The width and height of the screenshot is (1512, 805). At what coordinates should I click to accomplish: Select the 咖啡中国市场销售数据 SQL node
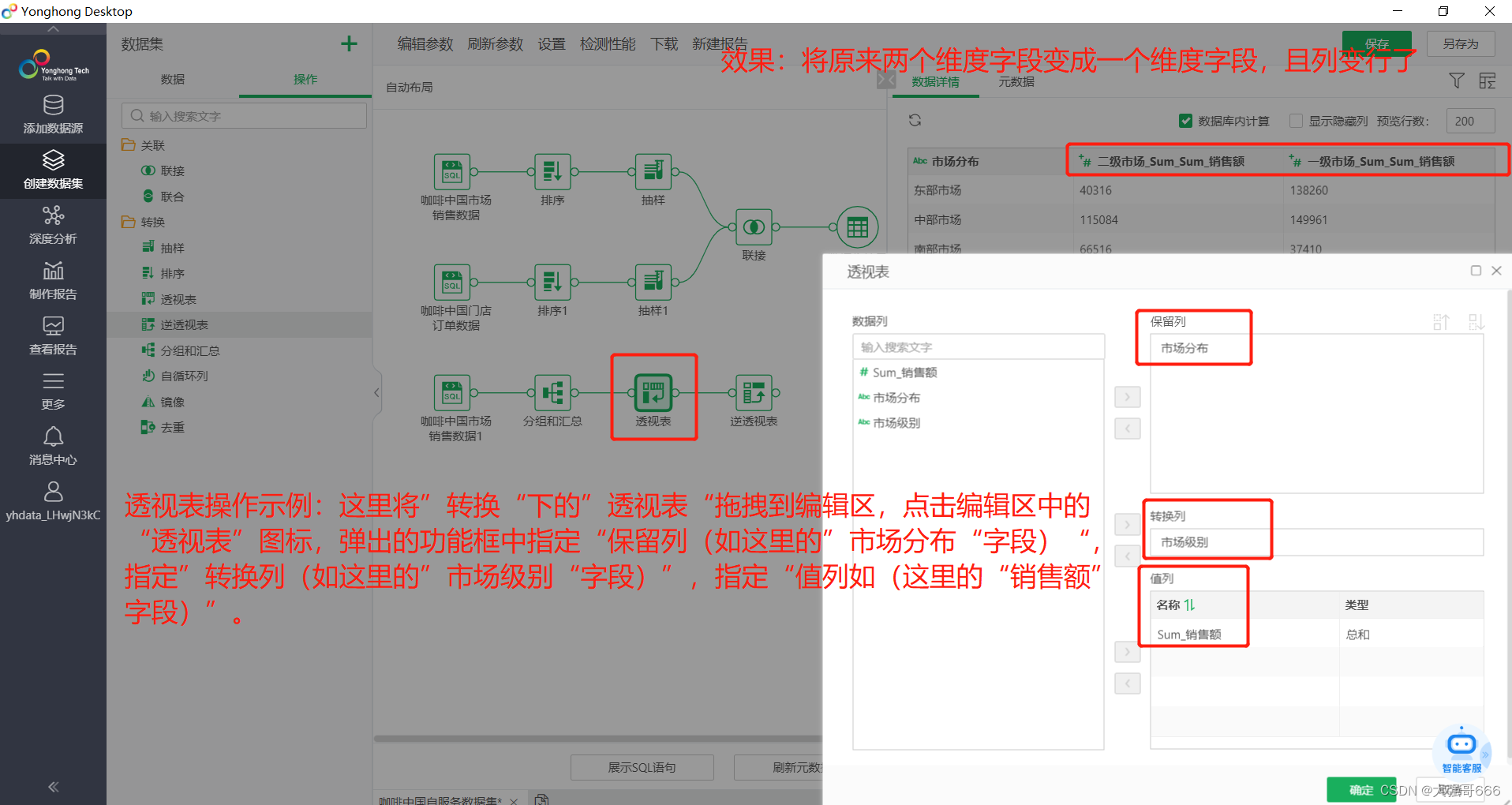point(452,171)
